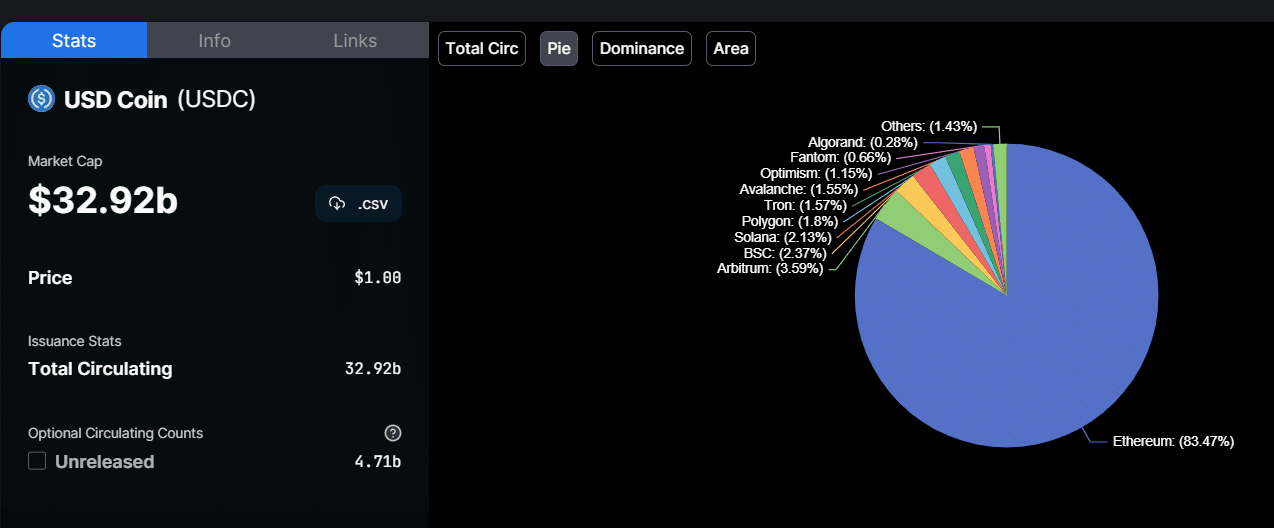Click the Optimism (1.15%) label
This screenshot has width=1274, height=528.
(x=815, y=173)
